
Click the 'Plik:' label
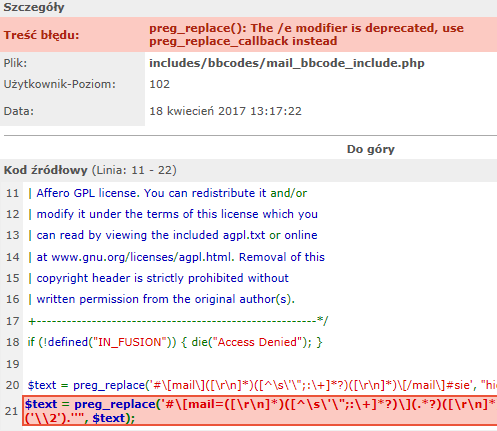point(15,63)
